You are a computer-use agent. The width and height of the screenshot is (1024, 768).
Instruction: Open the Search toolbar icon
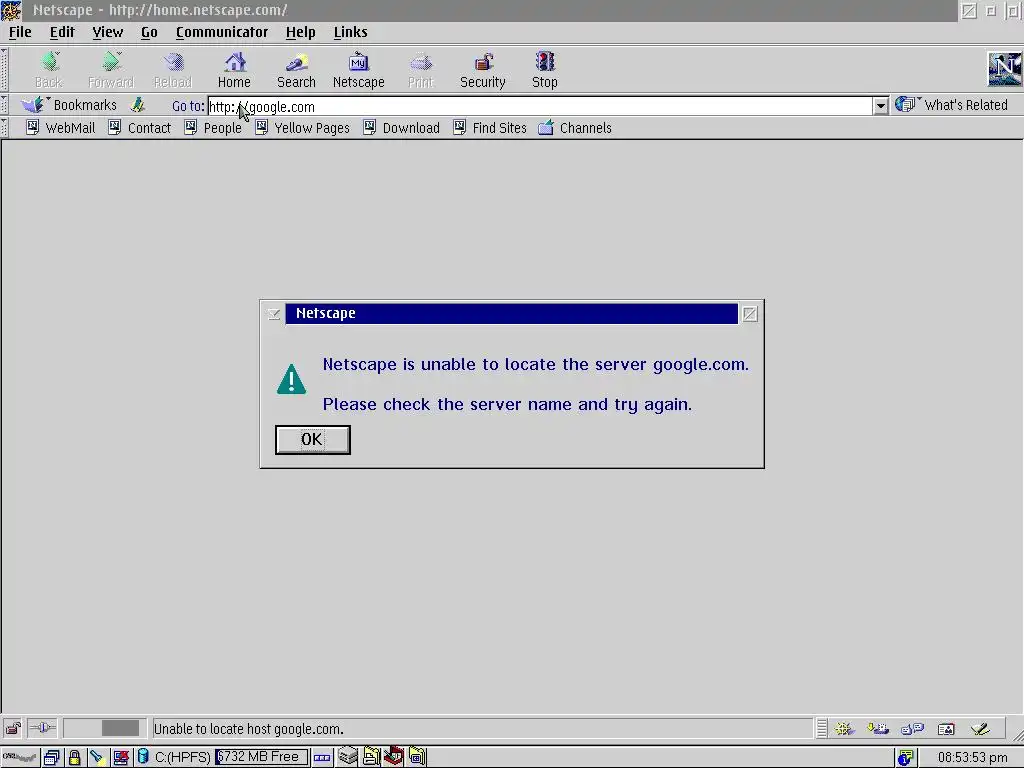296,70
